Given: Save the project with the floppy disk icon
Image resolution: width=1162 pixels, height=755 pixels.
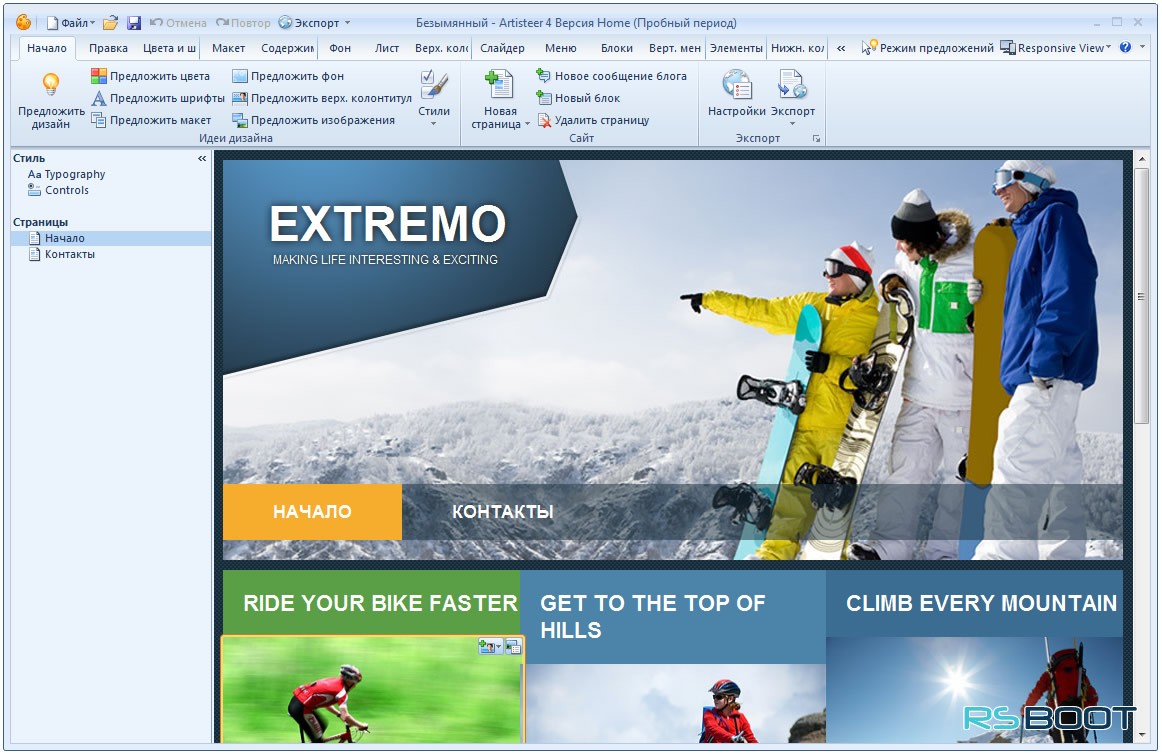Looking at the screenshot, I should 133,23.
